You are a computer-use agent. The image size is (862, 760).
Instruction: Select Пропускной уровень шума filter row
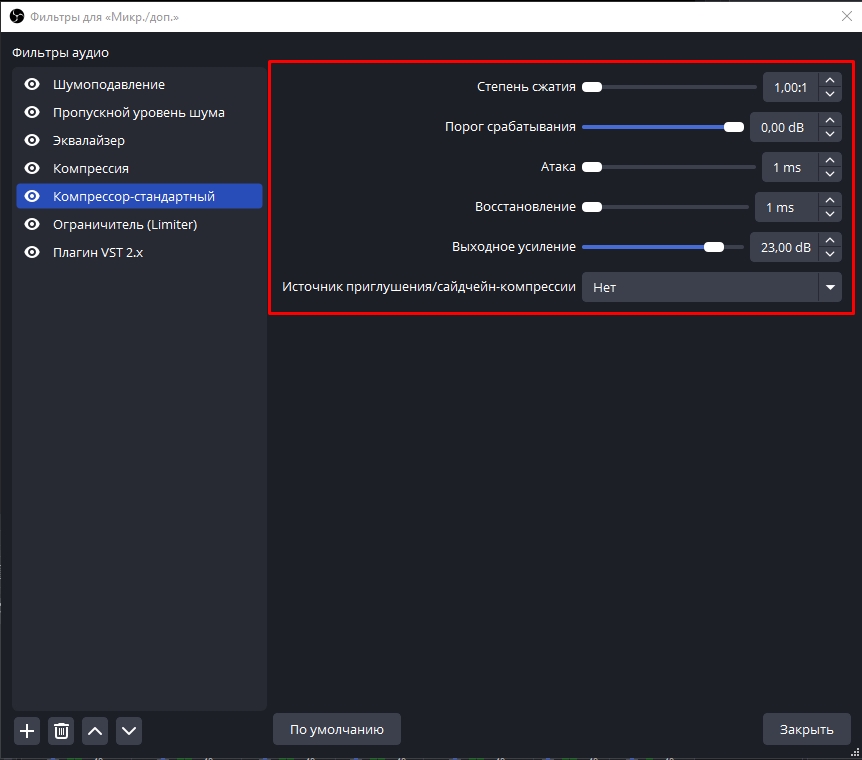(x=140, y=112)
